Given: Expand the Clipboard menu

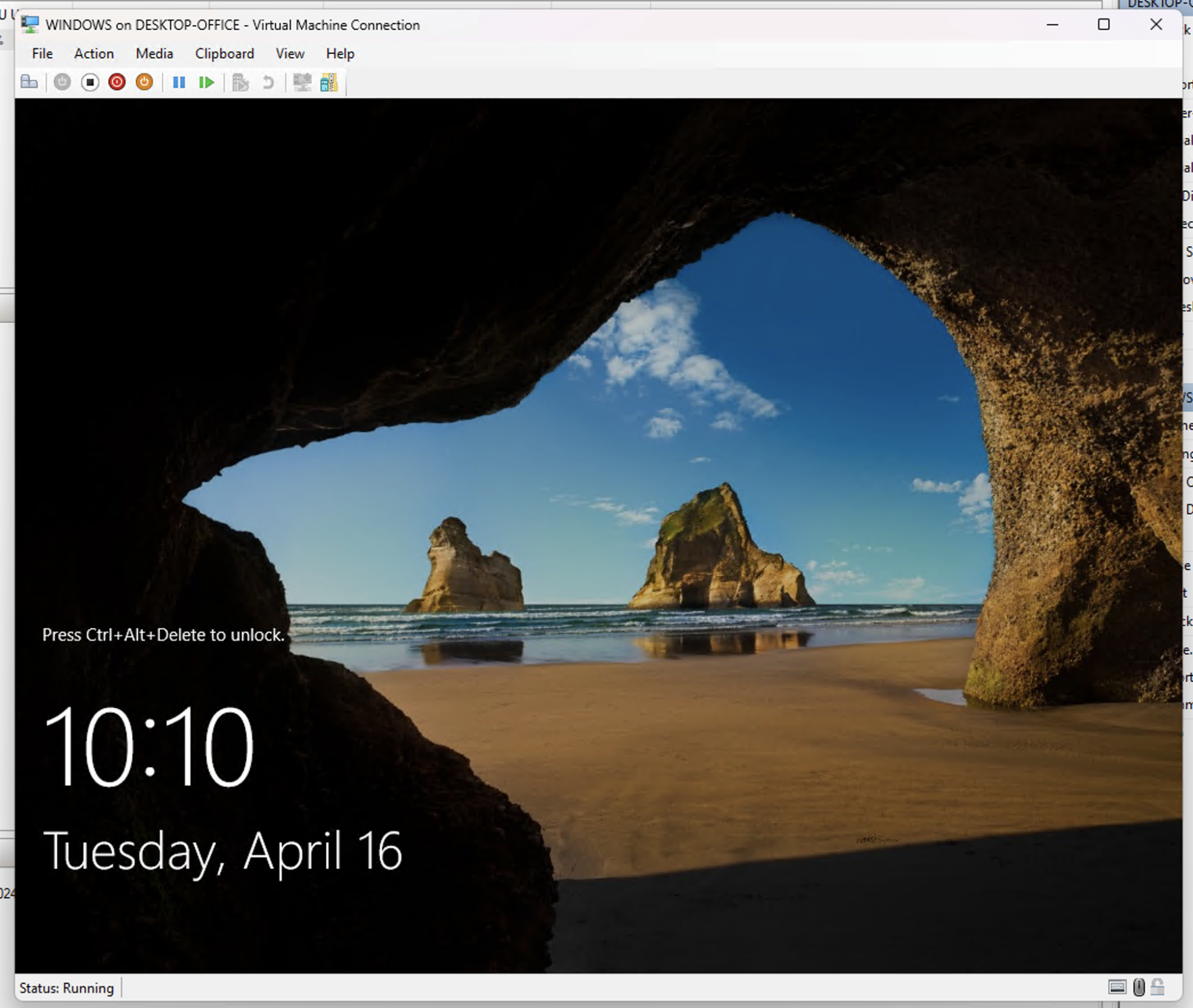Looking at the screenshot, I should coord(224,54).
